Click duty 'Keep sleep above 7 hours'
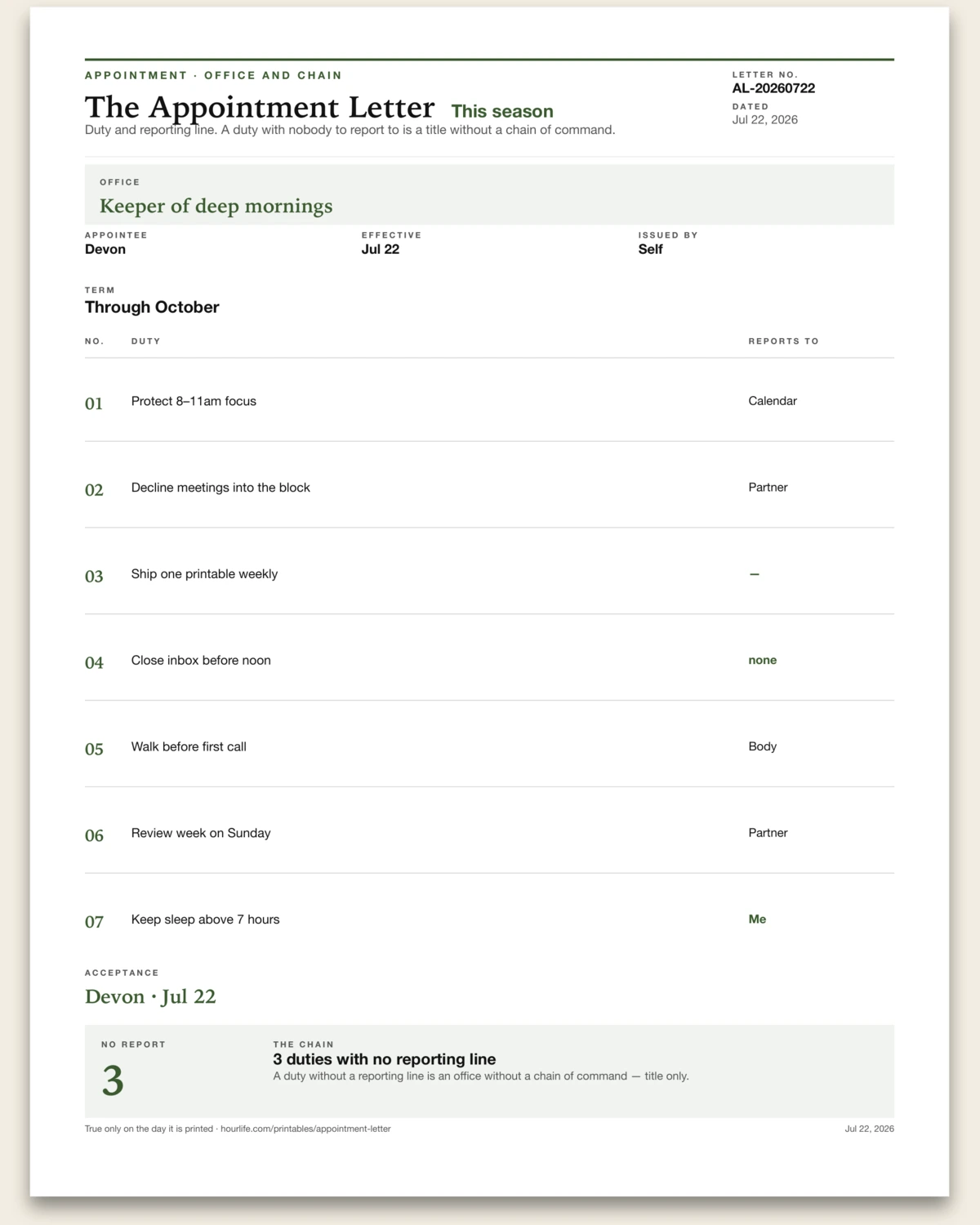Viewport: 980px width, 1225px height. (x=205, y=920)
